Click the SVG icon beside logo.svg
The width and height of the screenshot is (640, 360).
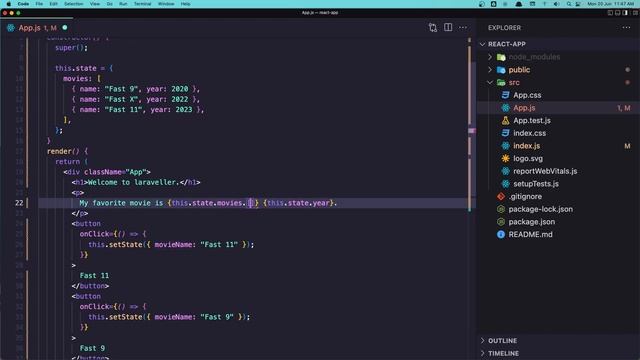tap(505, 158)
